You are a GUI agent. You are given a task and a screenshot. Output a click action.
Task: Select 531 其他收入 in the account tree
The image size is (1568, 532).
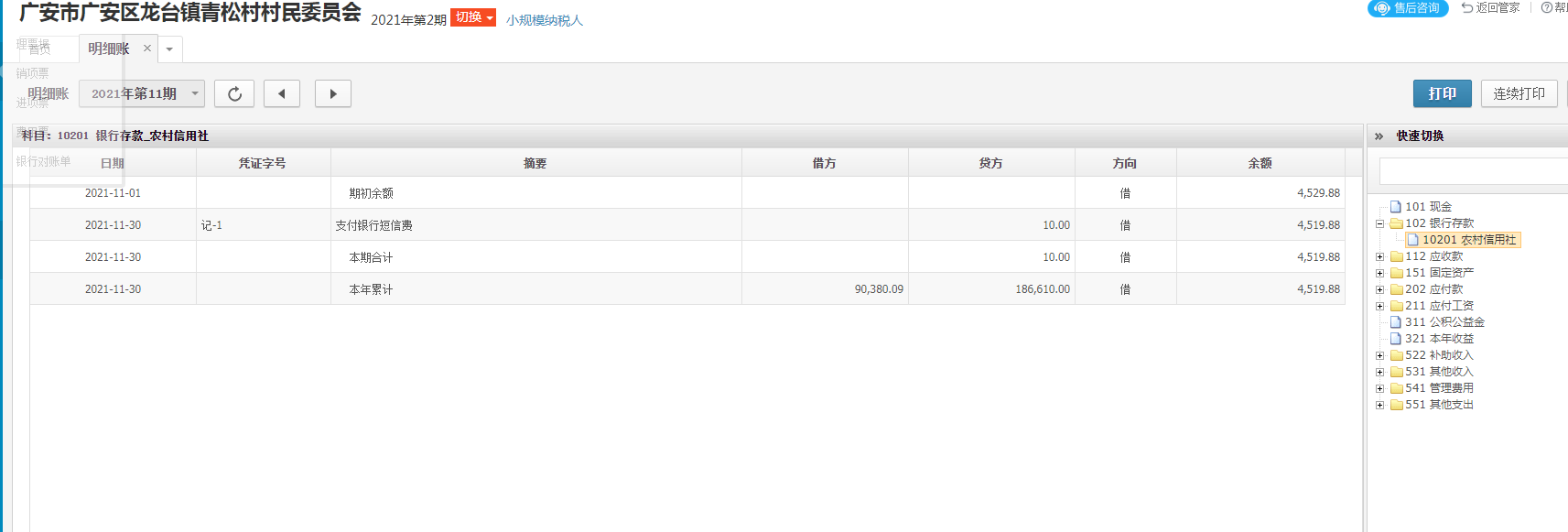[1439, 372]
